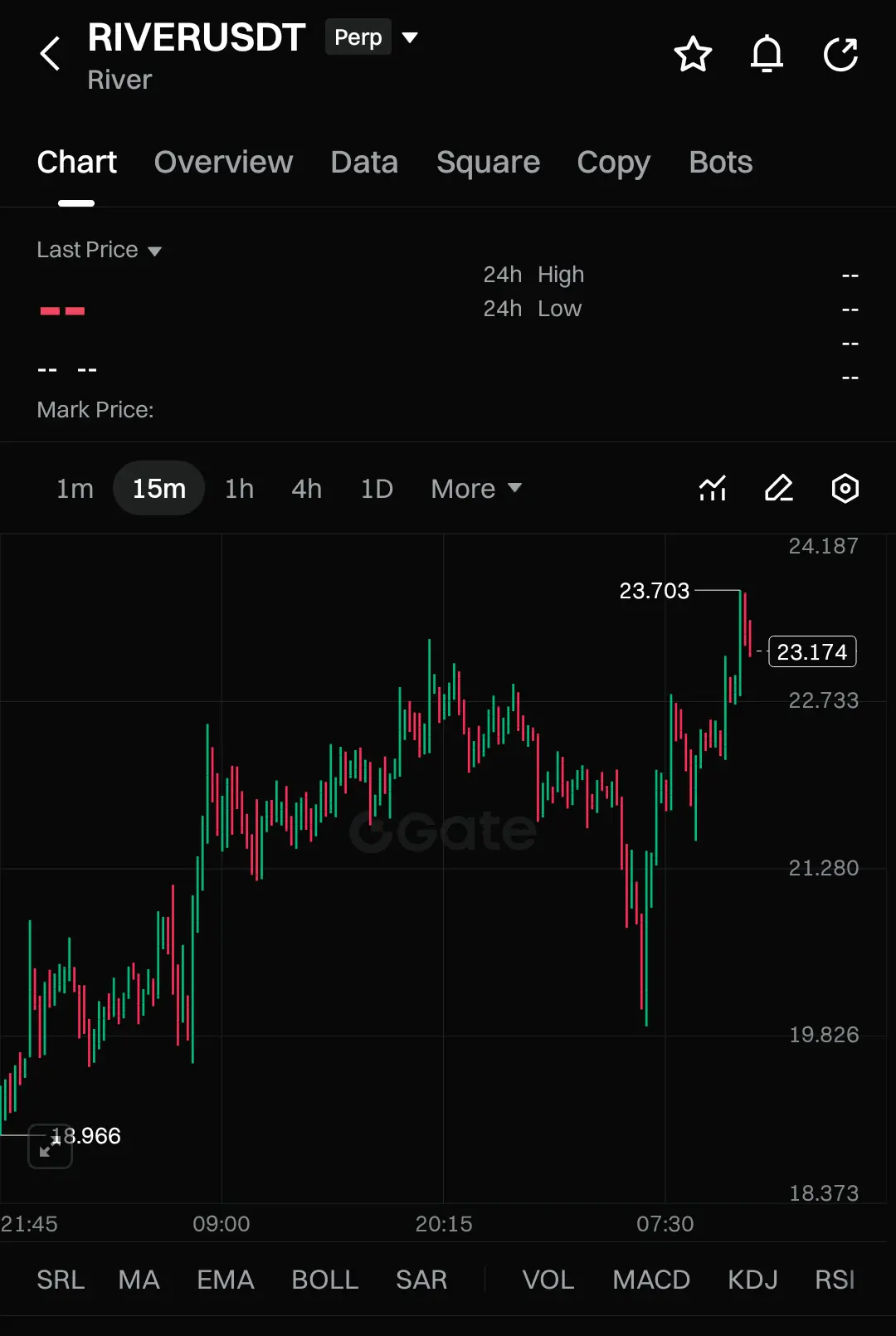Enable the BOLL indicator
Screen dimensions: 896x1336
(x=324, y=1280)
